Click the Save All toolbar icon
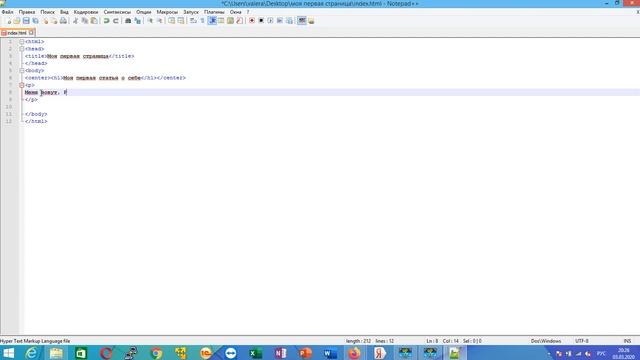The height and width of the screenshot is (360, 640). (36, 20)
